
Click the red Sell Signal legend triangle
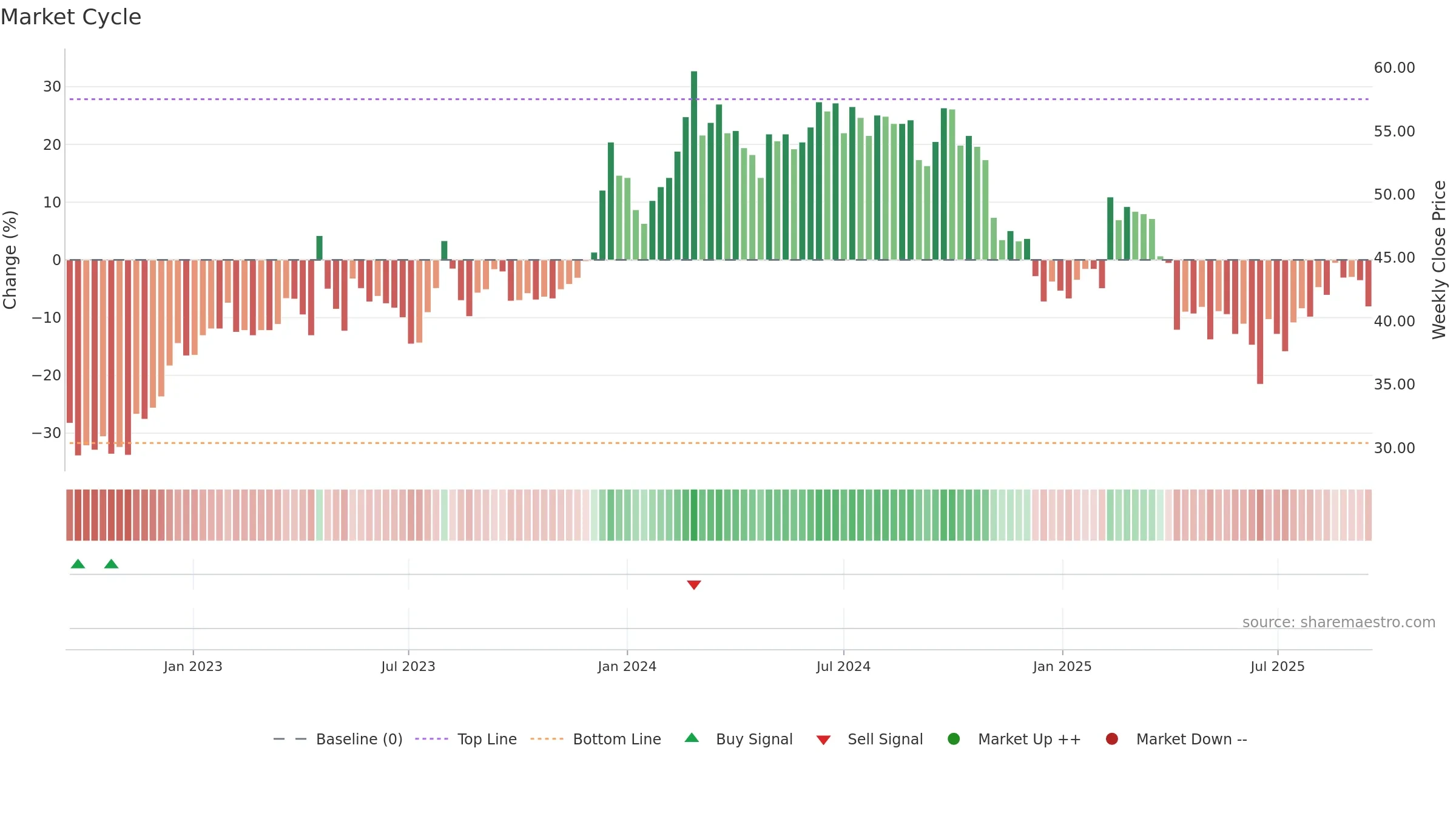point(823,740)
